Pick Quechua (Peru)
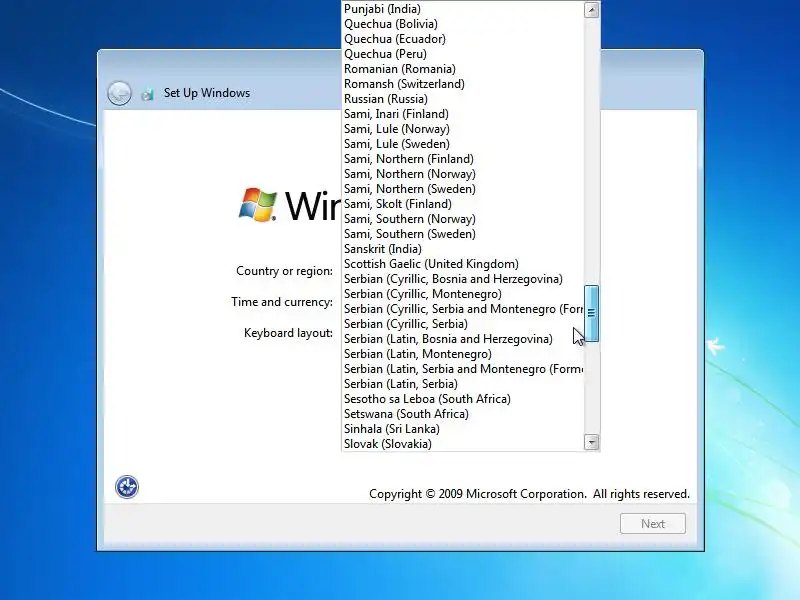 pos(463,54)
